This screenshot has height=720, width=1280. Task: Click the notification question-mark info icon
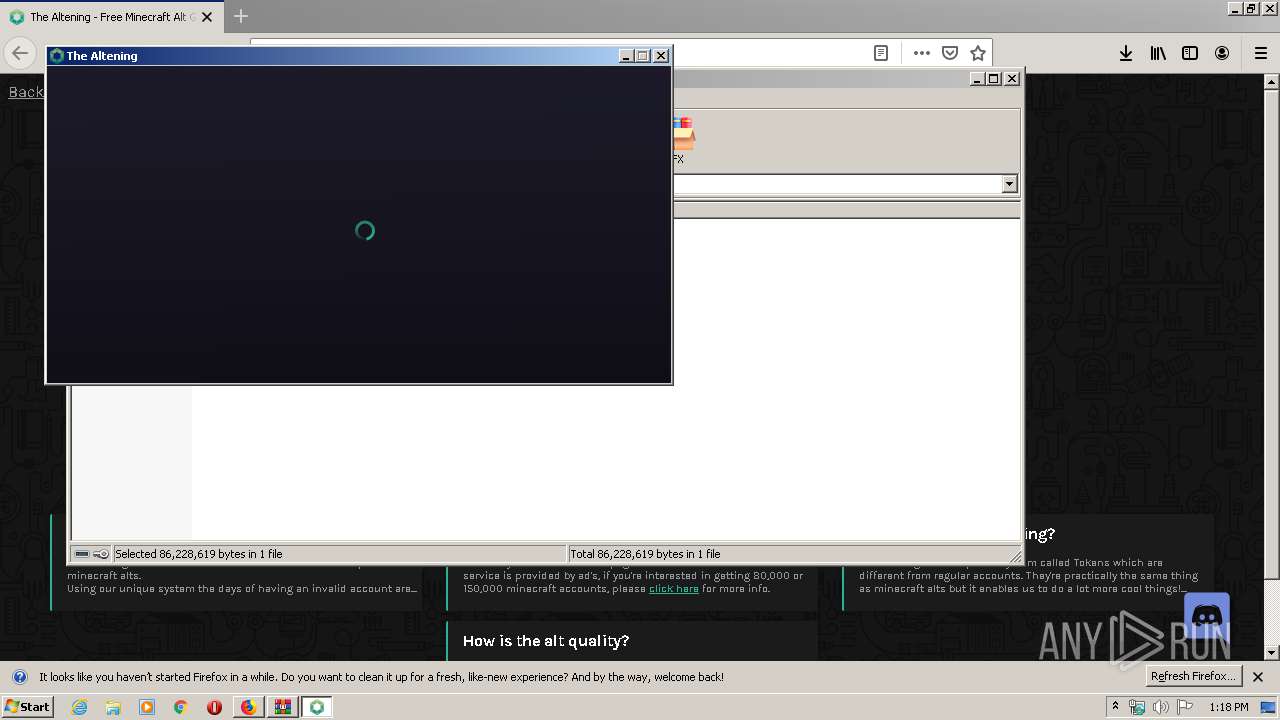pyautogui.click(x=20, y=677)
